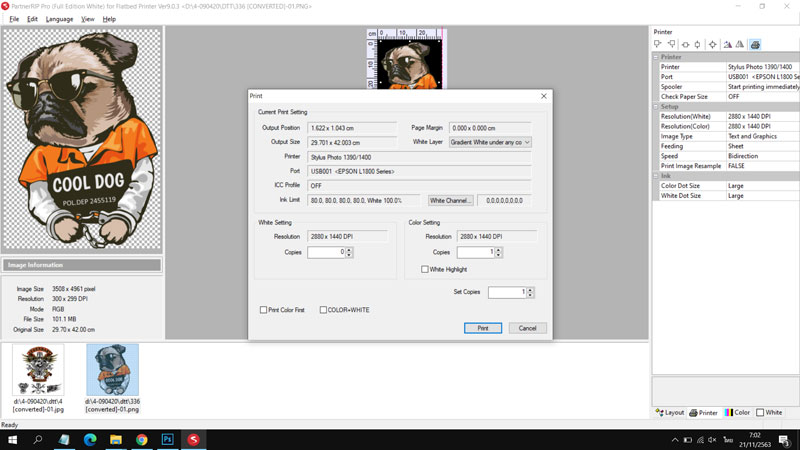The image size is (800, 450).
Task: Click the PartnerRIP red S taskbar icon
Action: [x=193, y=439]
